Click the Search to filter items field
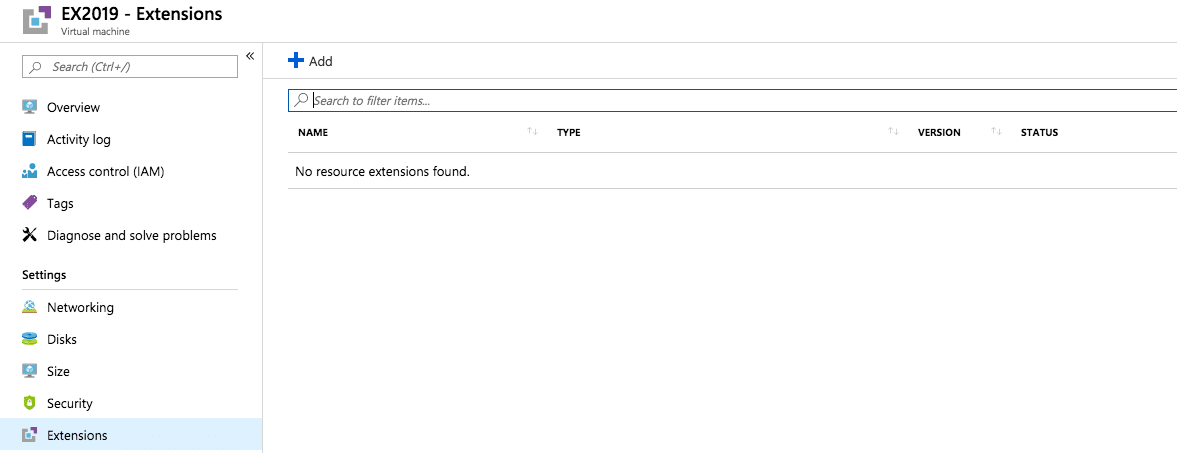The height and width of the screenshot is (453, 1177). point(740,100)
